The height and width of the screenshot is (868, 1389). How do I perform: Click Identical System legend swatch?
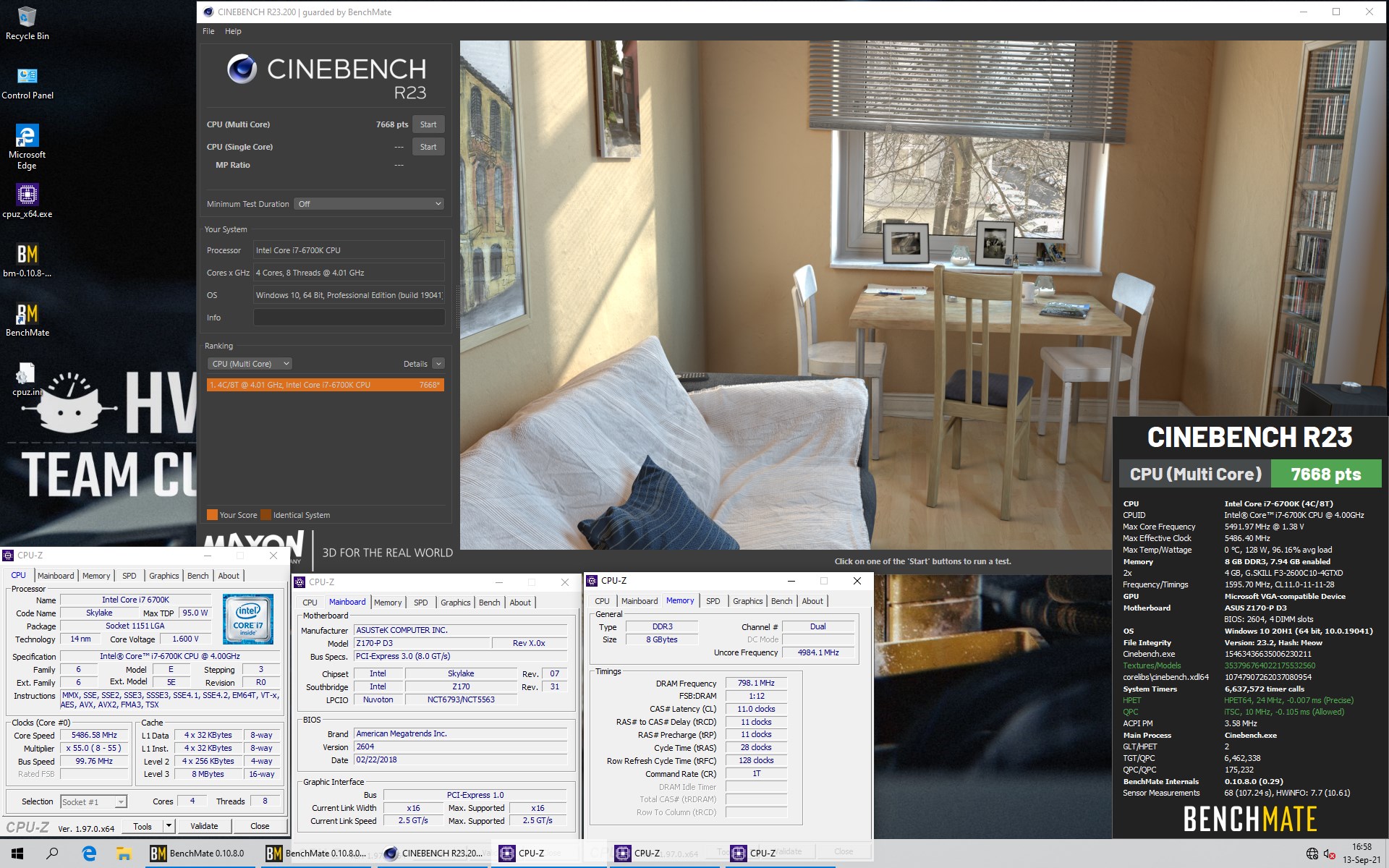(266, 515)
